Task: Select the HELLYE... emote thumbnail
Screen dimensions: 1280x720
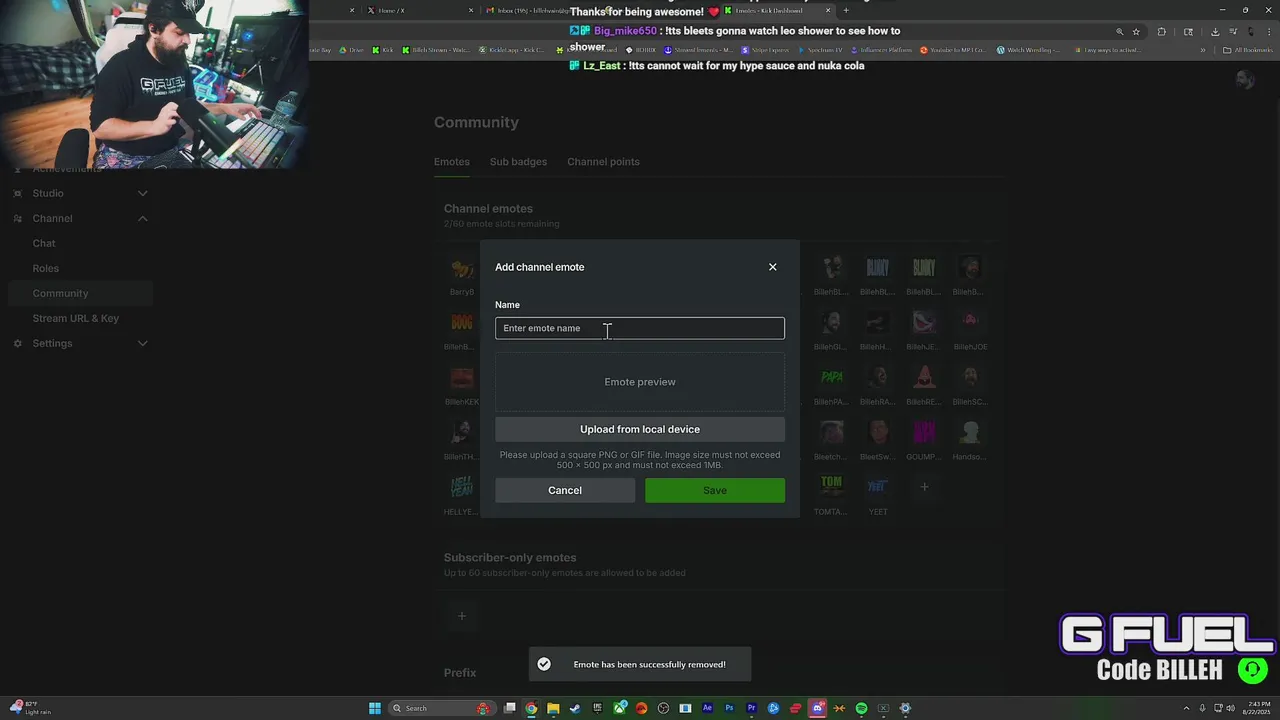Action: pyautogui.click(x=462, y=487)
